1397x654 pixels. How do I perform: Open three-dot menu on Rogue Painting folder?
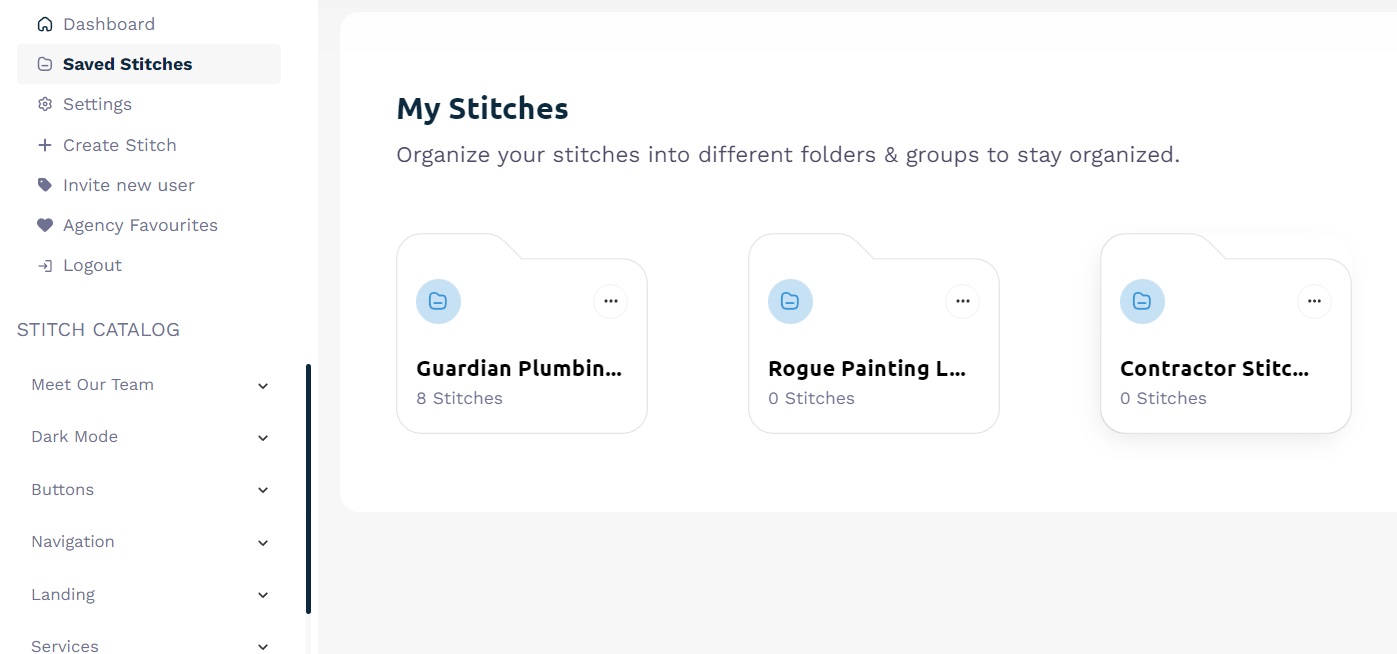click(963, 301)
